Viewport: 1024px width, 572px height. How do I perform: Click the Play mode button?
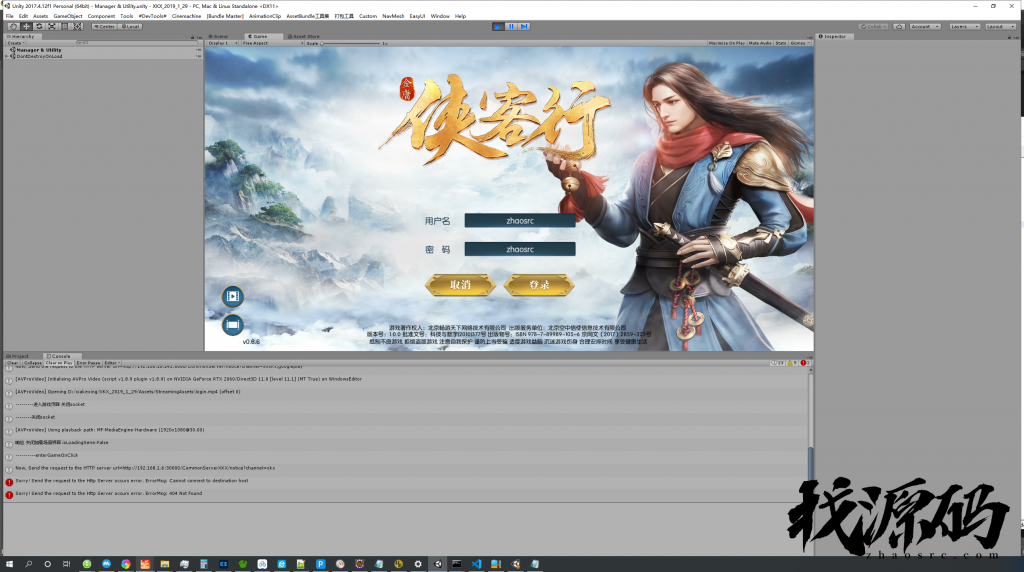(498, 27)
